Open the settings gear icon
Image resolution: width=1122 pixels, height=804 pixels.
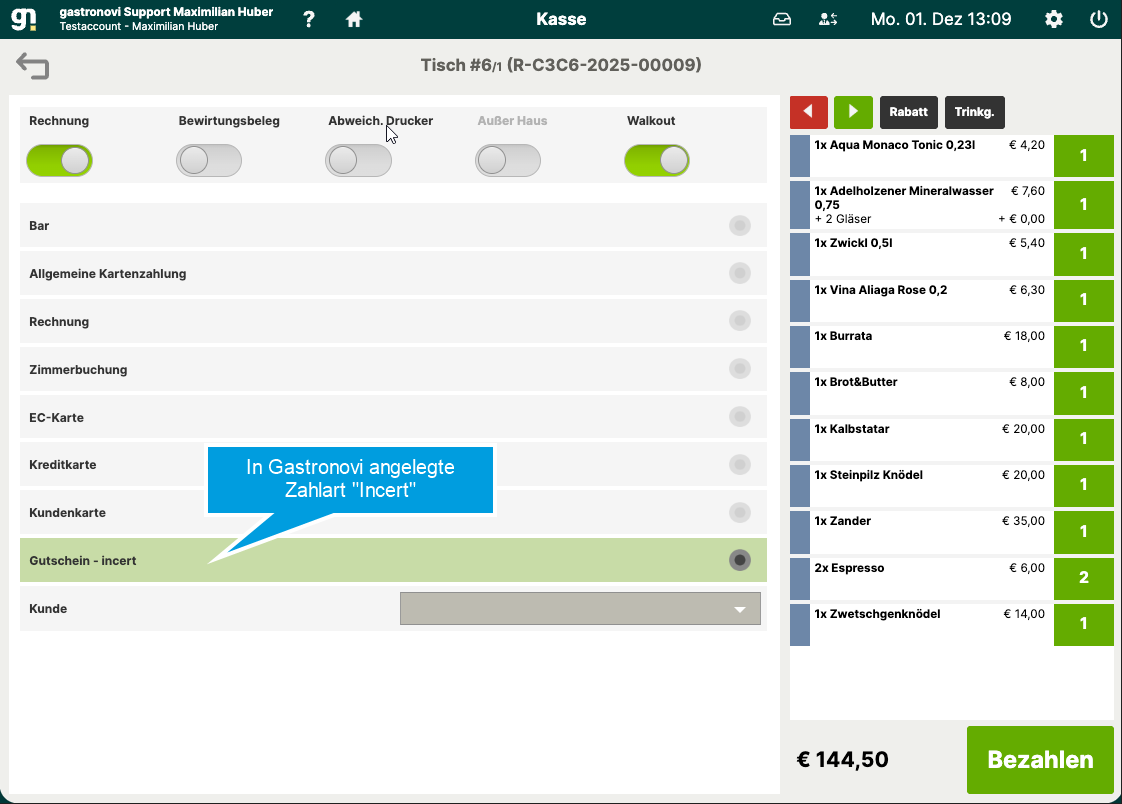(1053, 19)
